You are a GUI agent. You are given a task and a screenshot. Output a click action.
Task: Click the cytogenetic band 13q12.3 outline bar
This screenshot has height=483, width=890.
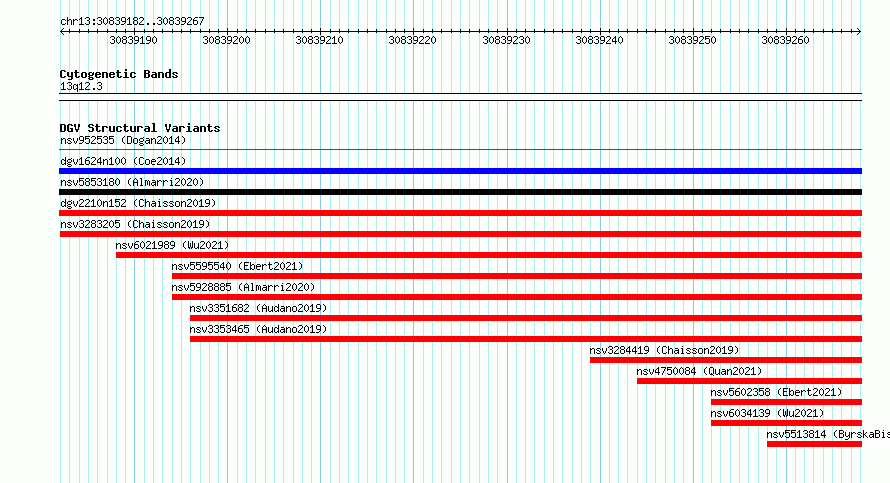click(x=460, y=97)
